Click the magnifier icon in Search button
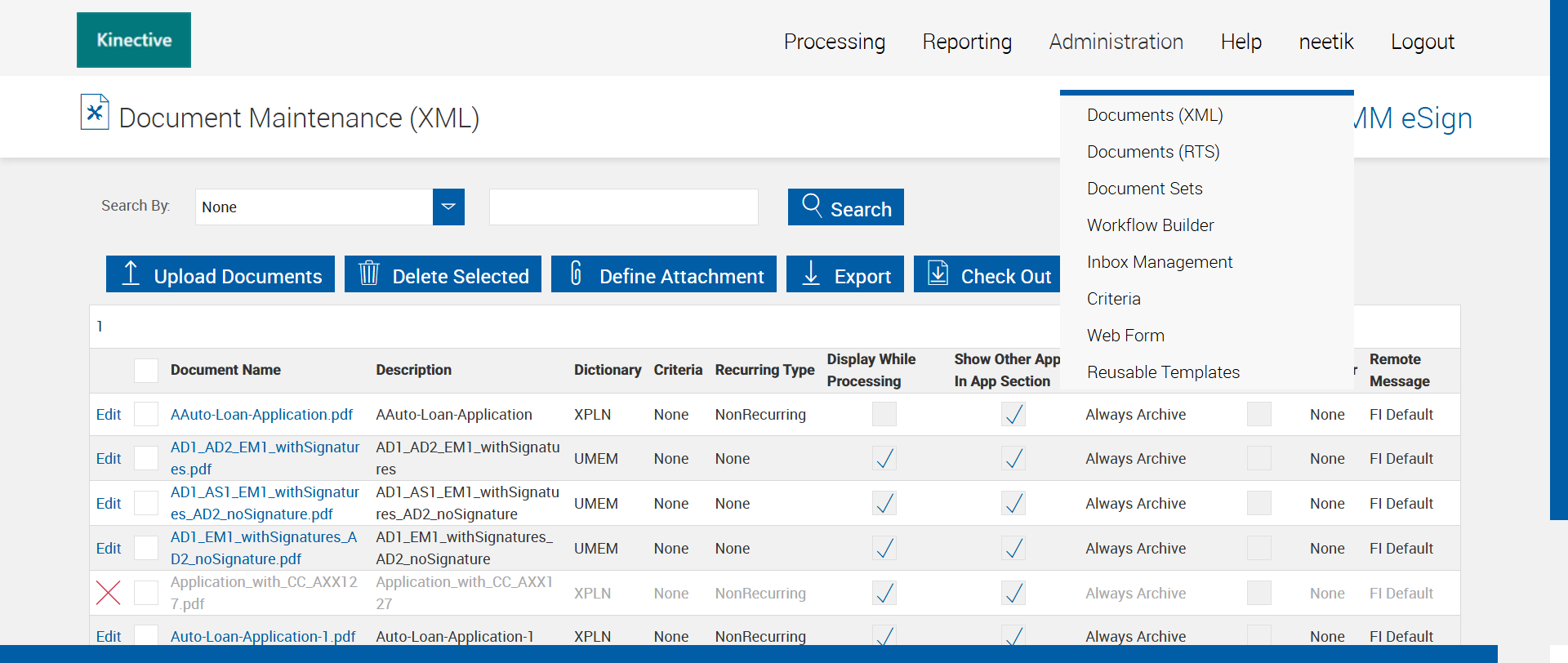Image resolution: width=1568 pixels, height=663 pixels. pos(812,205)
